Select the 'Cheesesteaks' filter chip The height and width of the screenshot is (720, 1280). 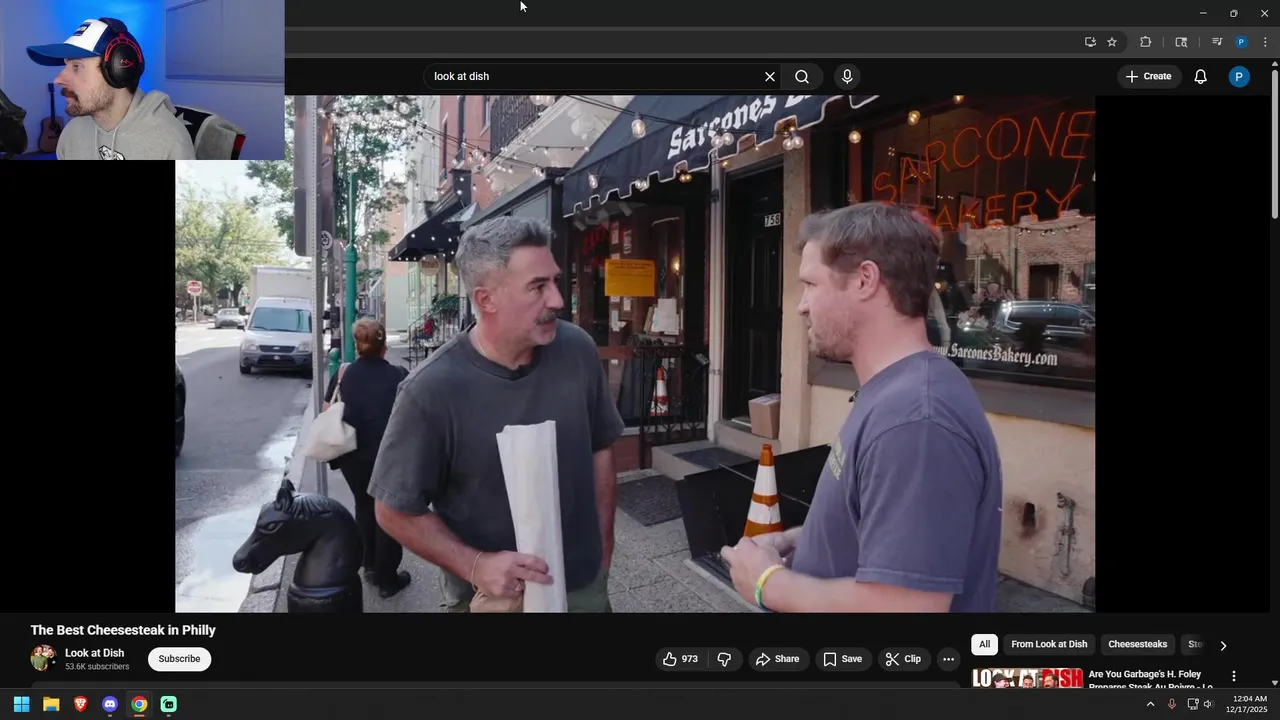(1137, 644)
